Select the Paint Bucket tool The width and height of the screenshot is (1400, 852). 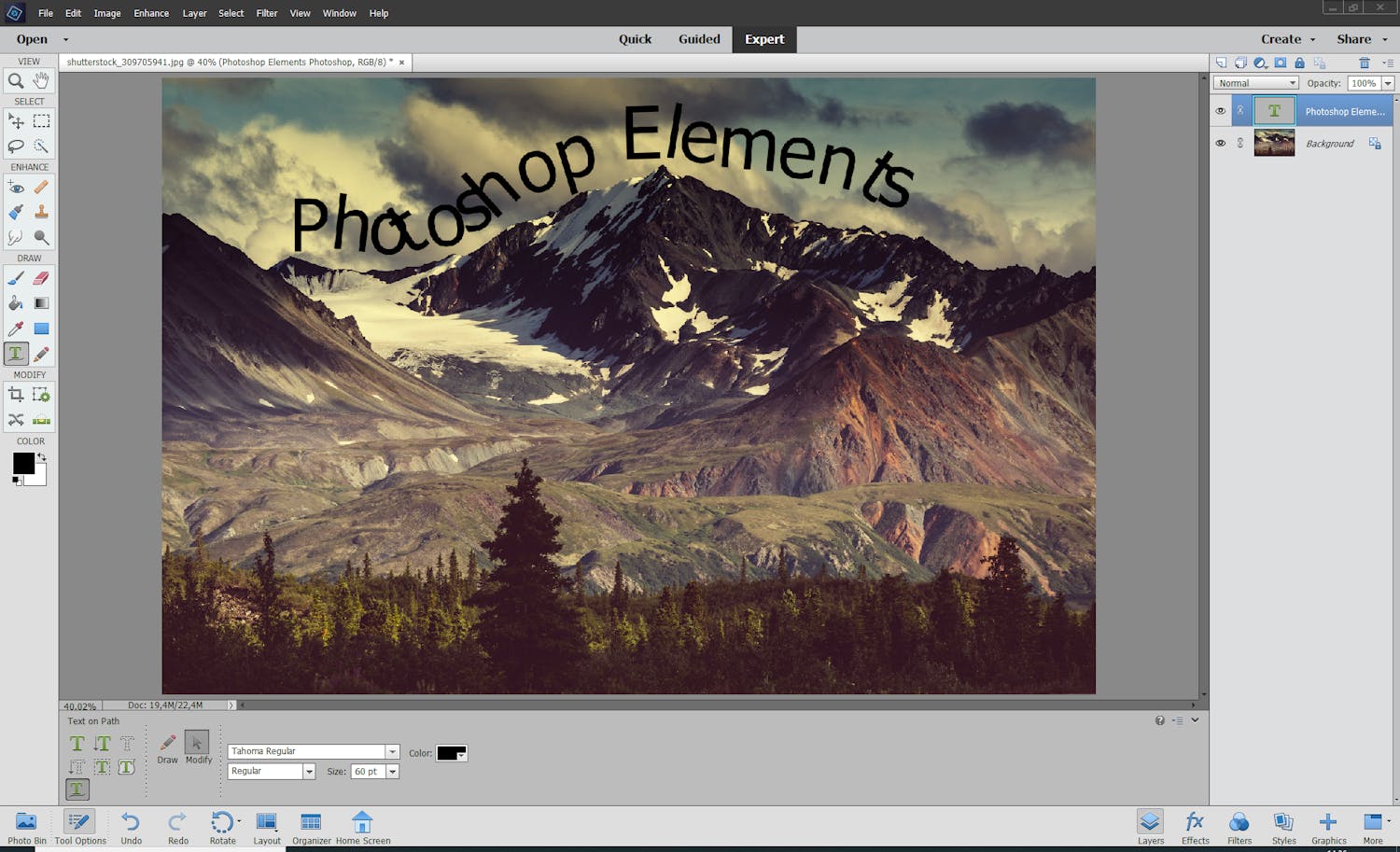tap(16, 303)
